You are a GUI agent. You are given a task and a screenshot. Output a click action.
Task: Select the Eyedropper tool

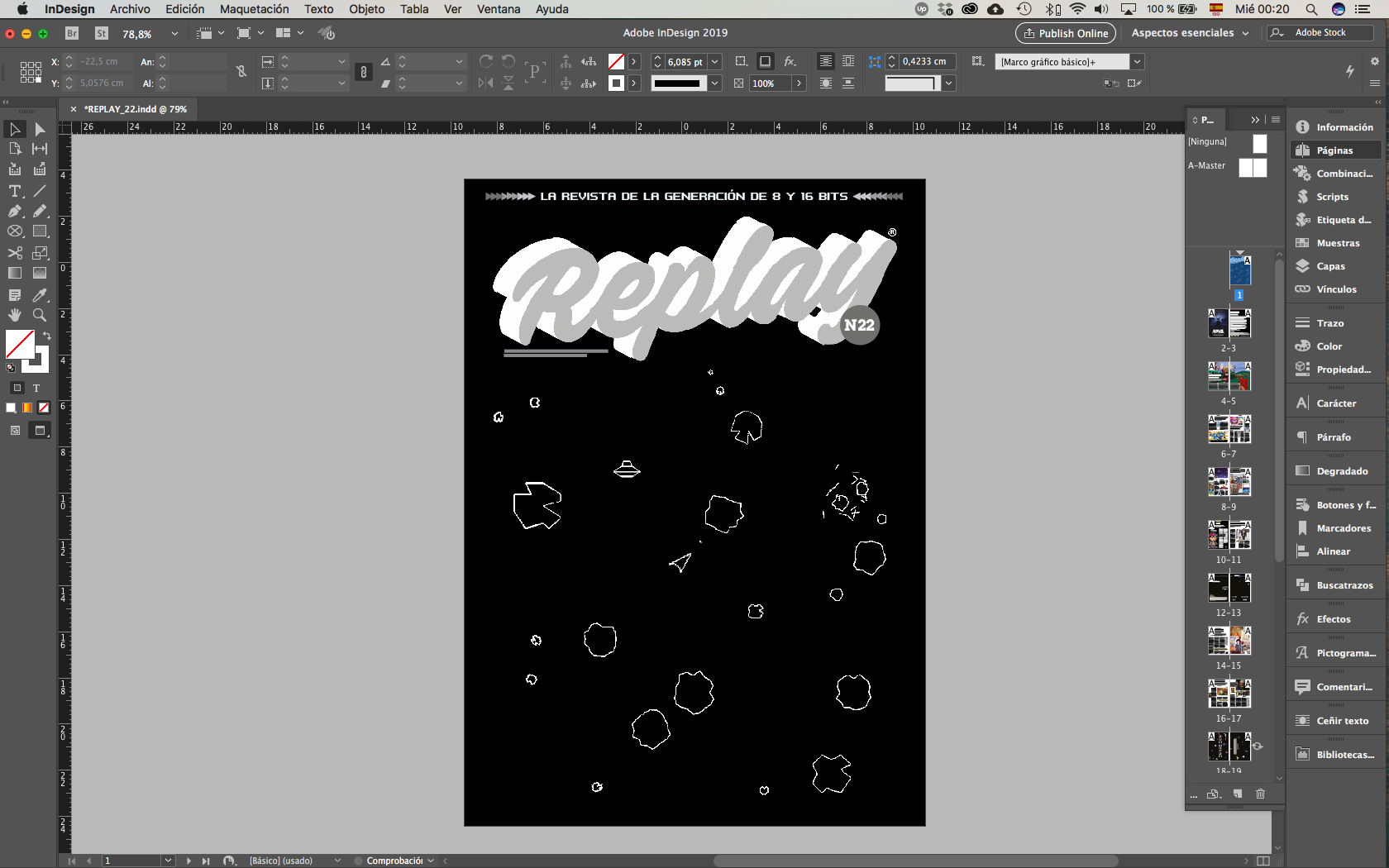tap(40, 295)
